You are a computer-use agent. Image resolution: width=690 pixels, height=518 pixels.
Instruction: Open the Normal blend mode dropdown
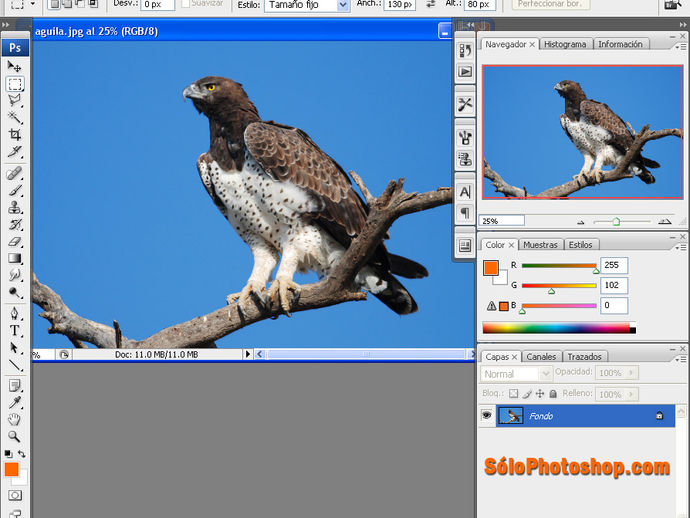(515, 374)
